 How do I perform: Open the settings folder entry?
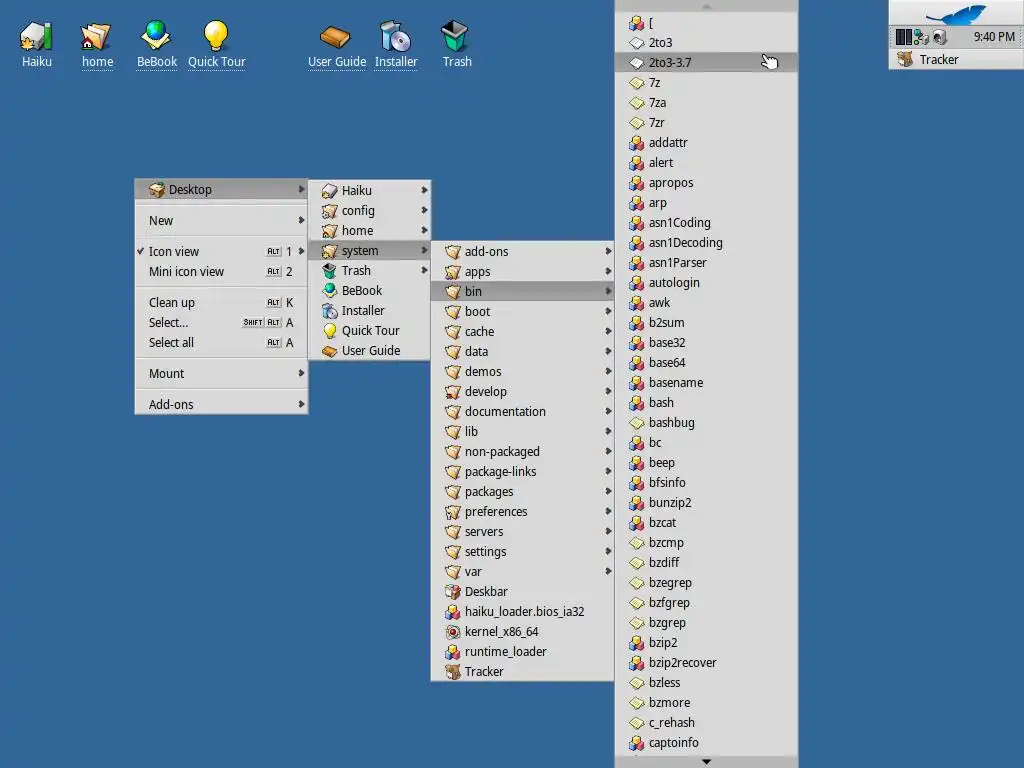point(522,552)
